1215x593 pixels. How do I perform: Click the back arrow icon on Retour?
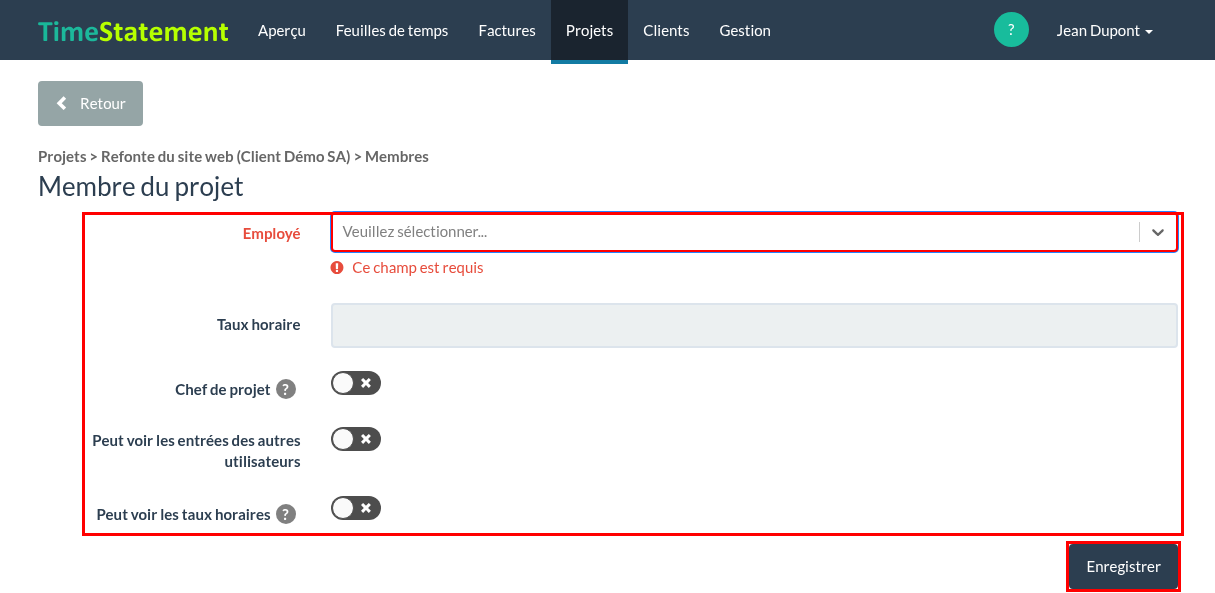pos(62,103)
